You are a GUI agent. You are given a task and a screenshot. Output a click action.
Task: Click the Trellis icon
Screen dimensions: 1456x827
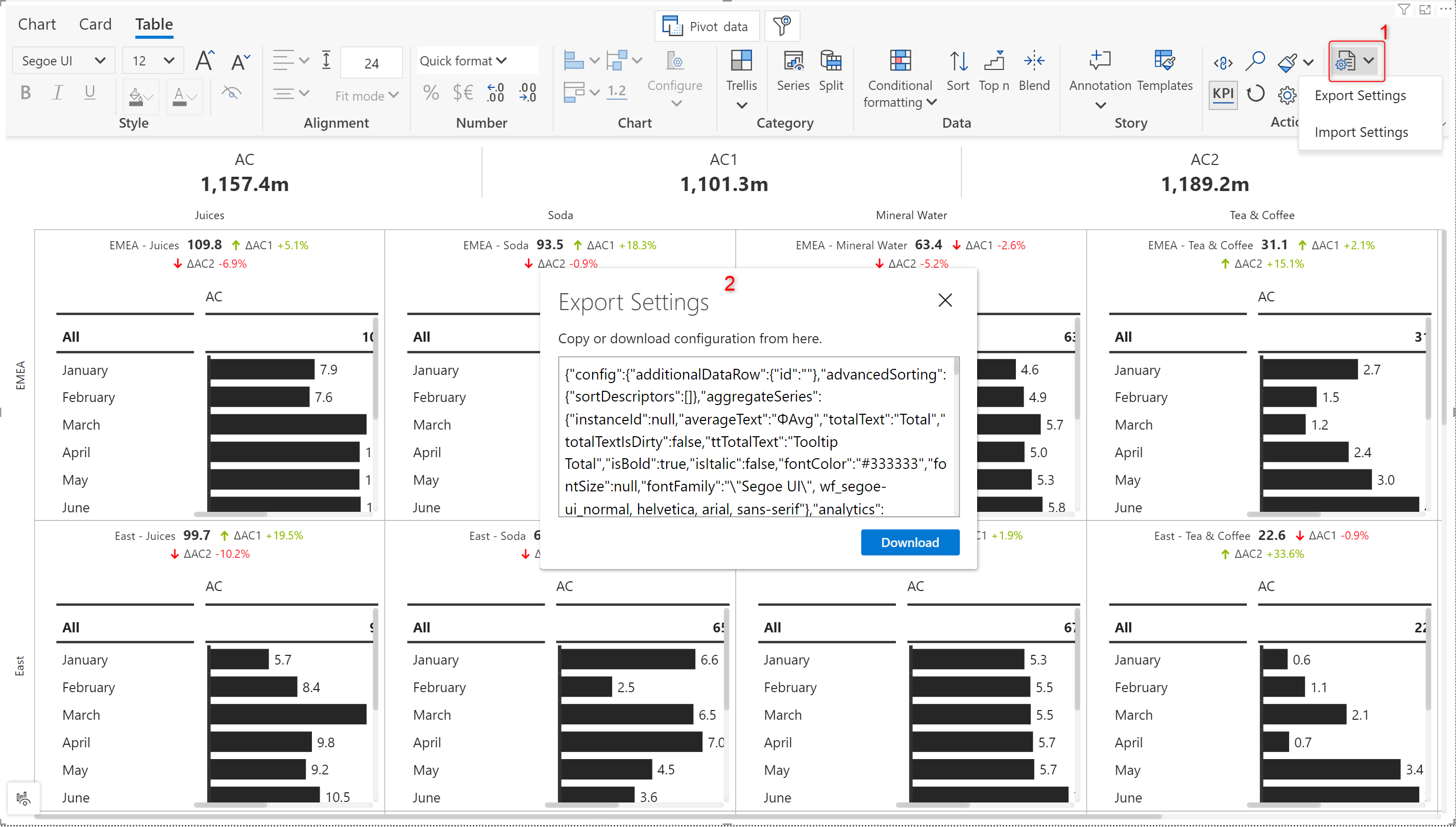tap(741, 61)
